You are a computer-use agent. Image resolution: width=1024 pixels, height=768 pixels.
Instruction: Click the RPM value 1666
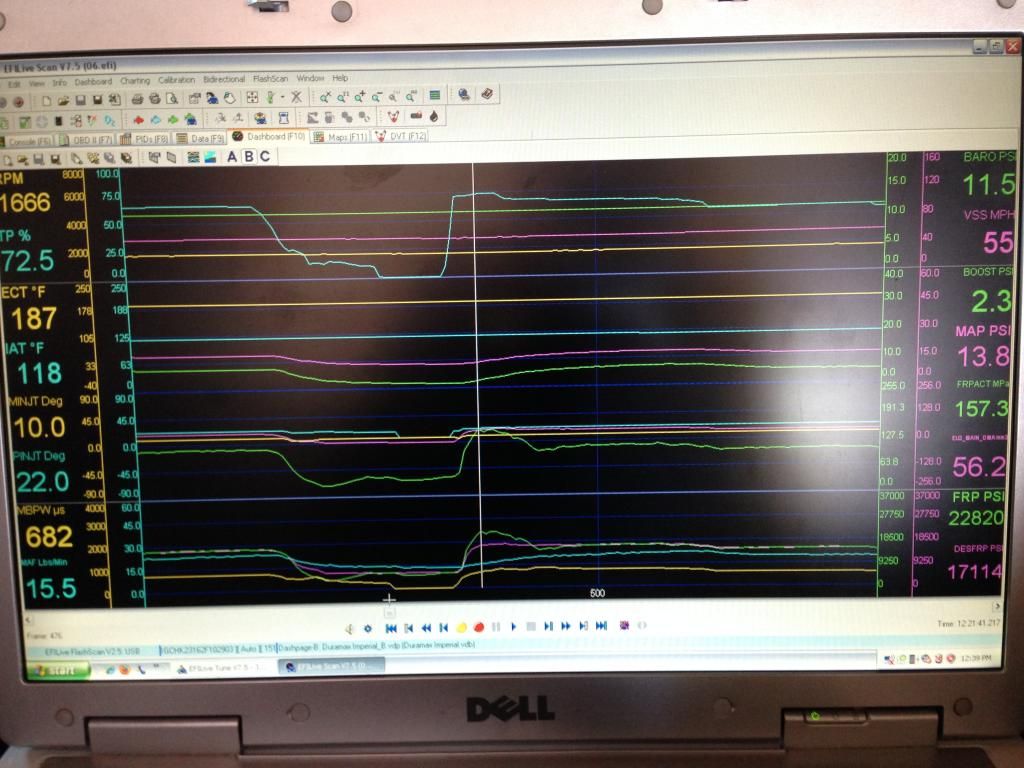(x=25, y=203)
